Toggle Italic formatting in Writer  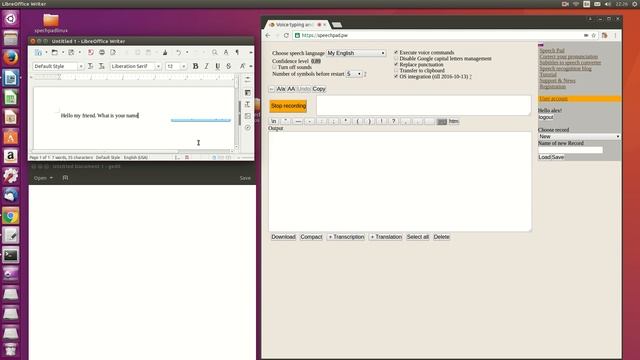[x=207, y=66]
